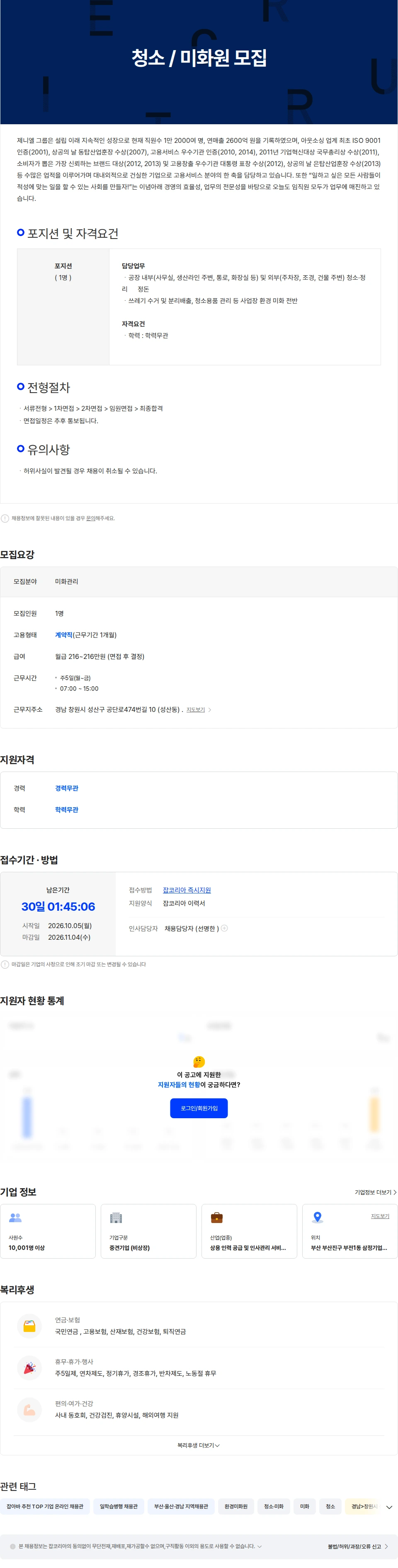Click arrow icon beside 불법/허위/과장/오류 신고
The height and width of the screenshot is (1568, 398).
(386, 1546)
